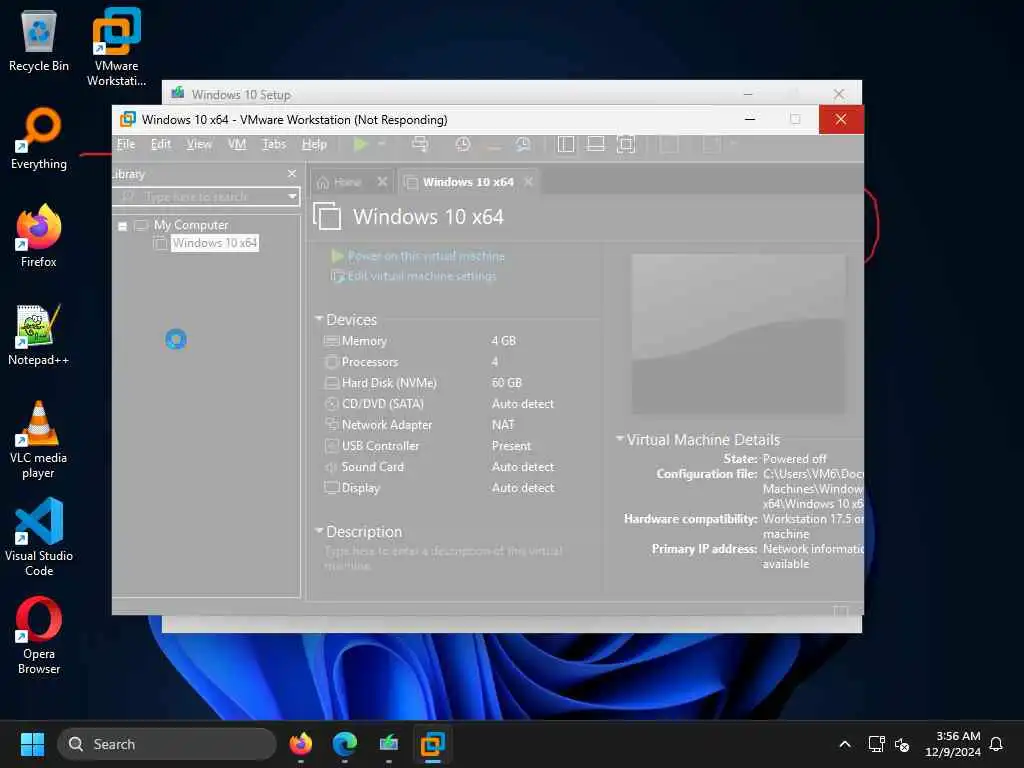The image size is (1024, 768).
Task: Select the Opera Browser desktop shortcut
Action: [x=39, y=635]
